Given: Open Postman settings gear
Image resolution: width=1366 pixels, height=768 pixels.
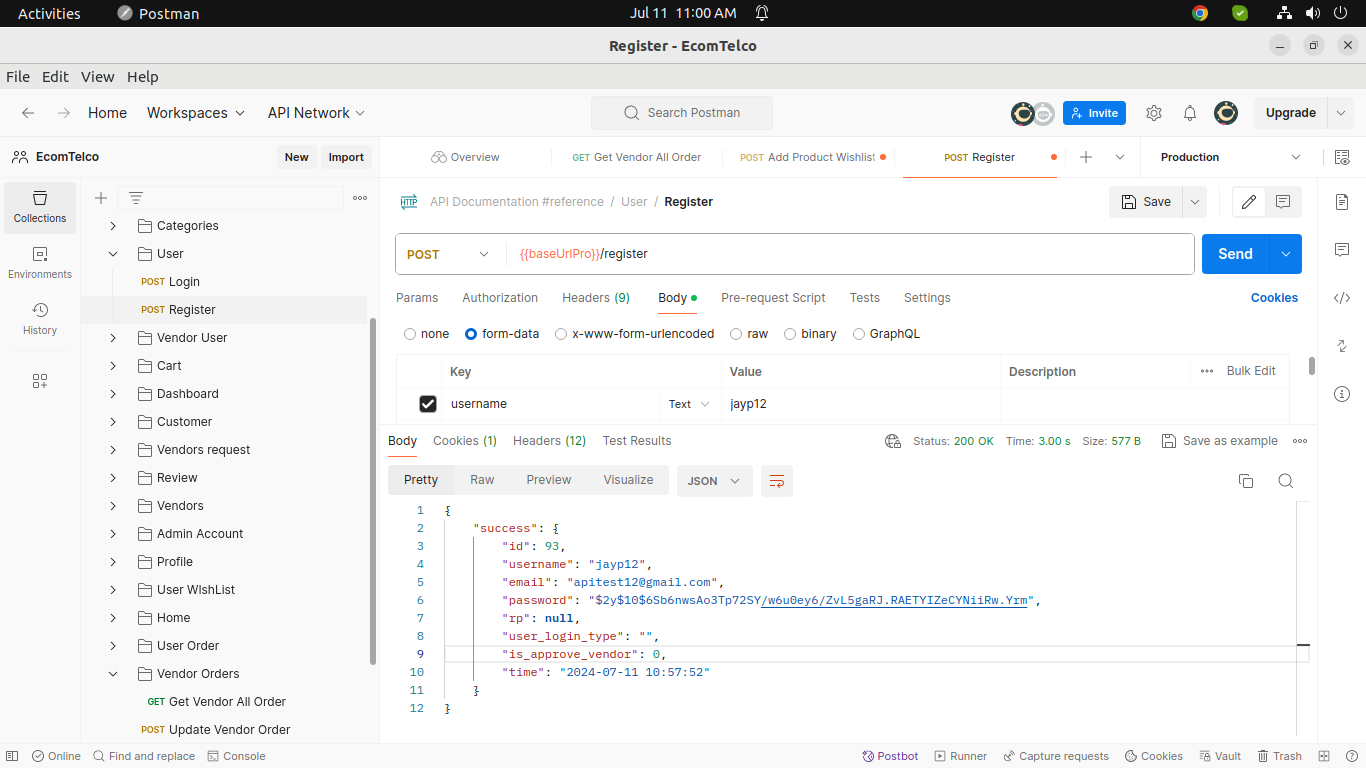Looking at the screenshot, I should [1154, 113].
